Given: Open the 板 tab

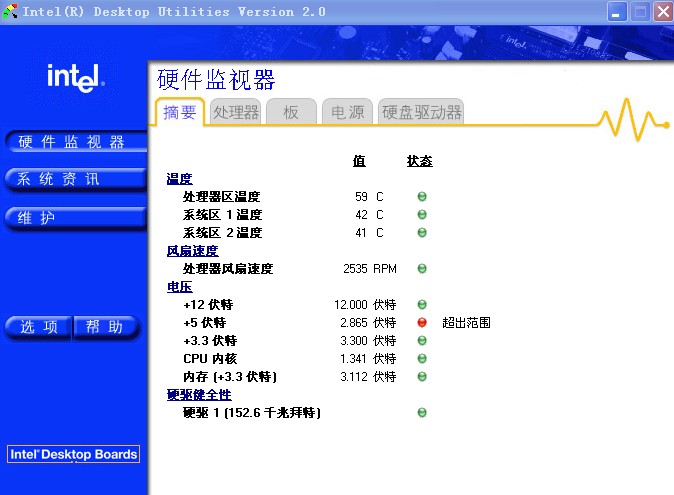Looking at the screenshot, I should pyautogui.click(x=291, y=112).
